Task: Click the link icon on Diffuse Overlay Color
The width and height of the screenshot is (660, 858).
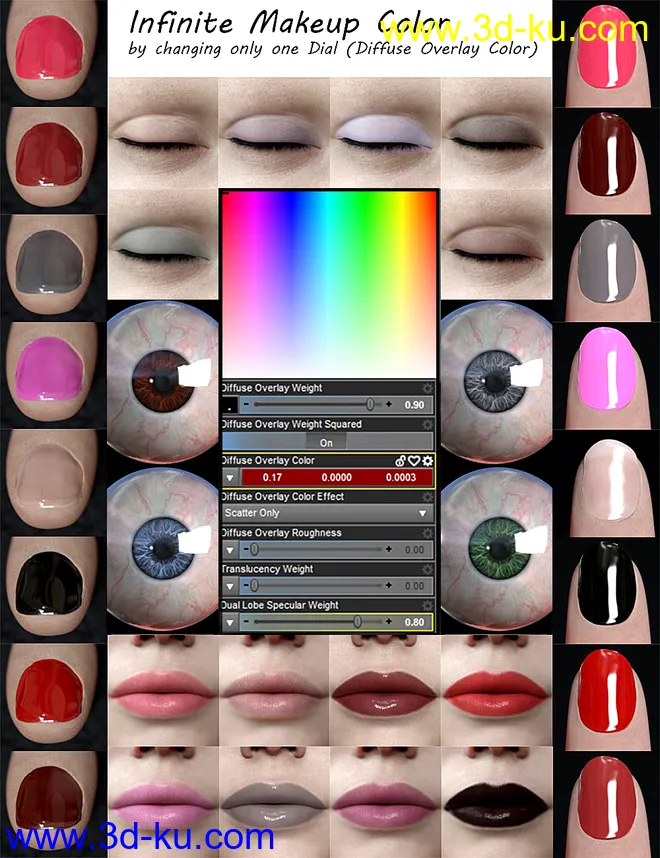Action: click(399, 461)
